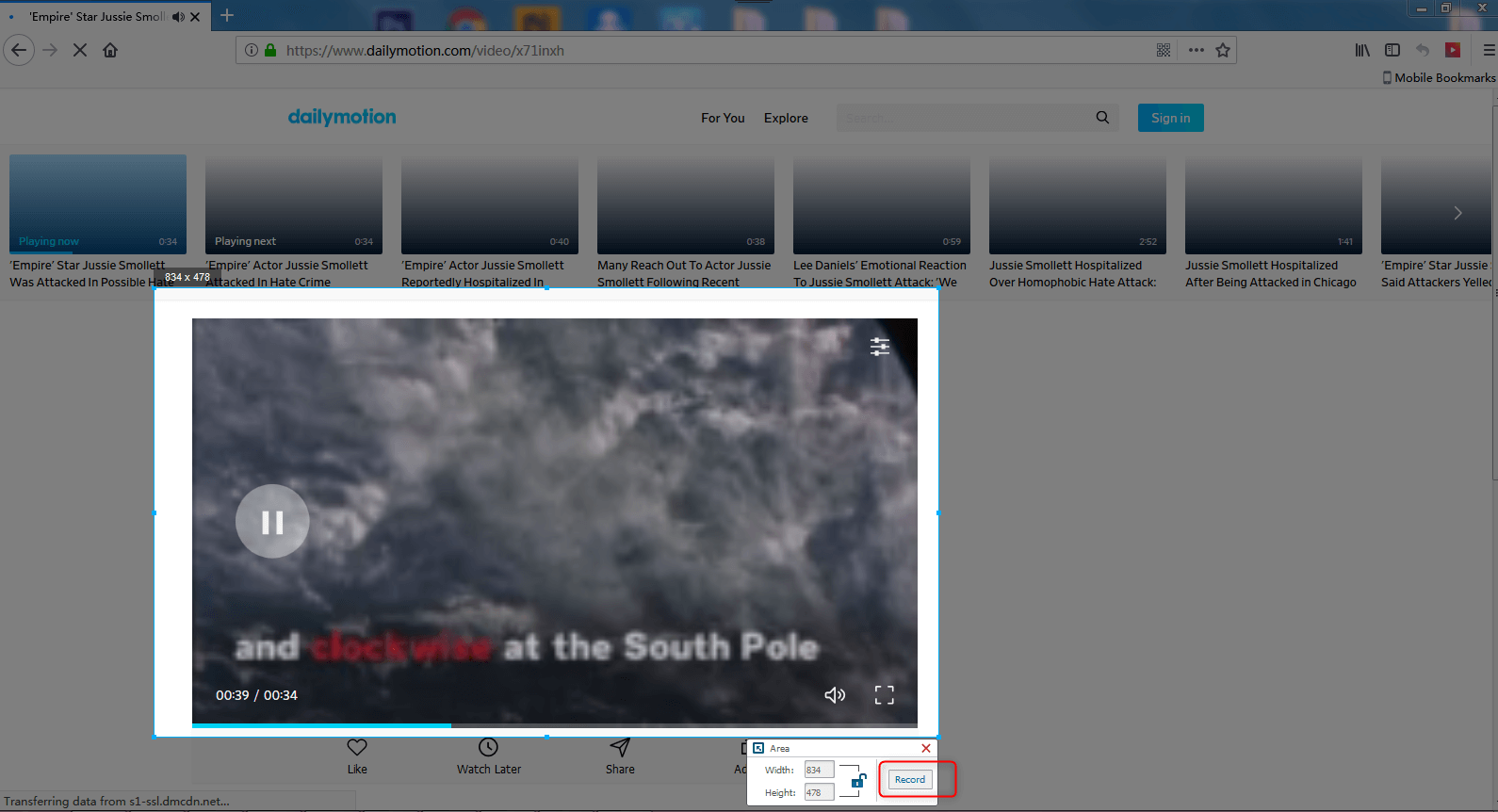Viewport: 1498px width, 812px height.
Task: Click the Sign in button
Action: click(1170, 118)
